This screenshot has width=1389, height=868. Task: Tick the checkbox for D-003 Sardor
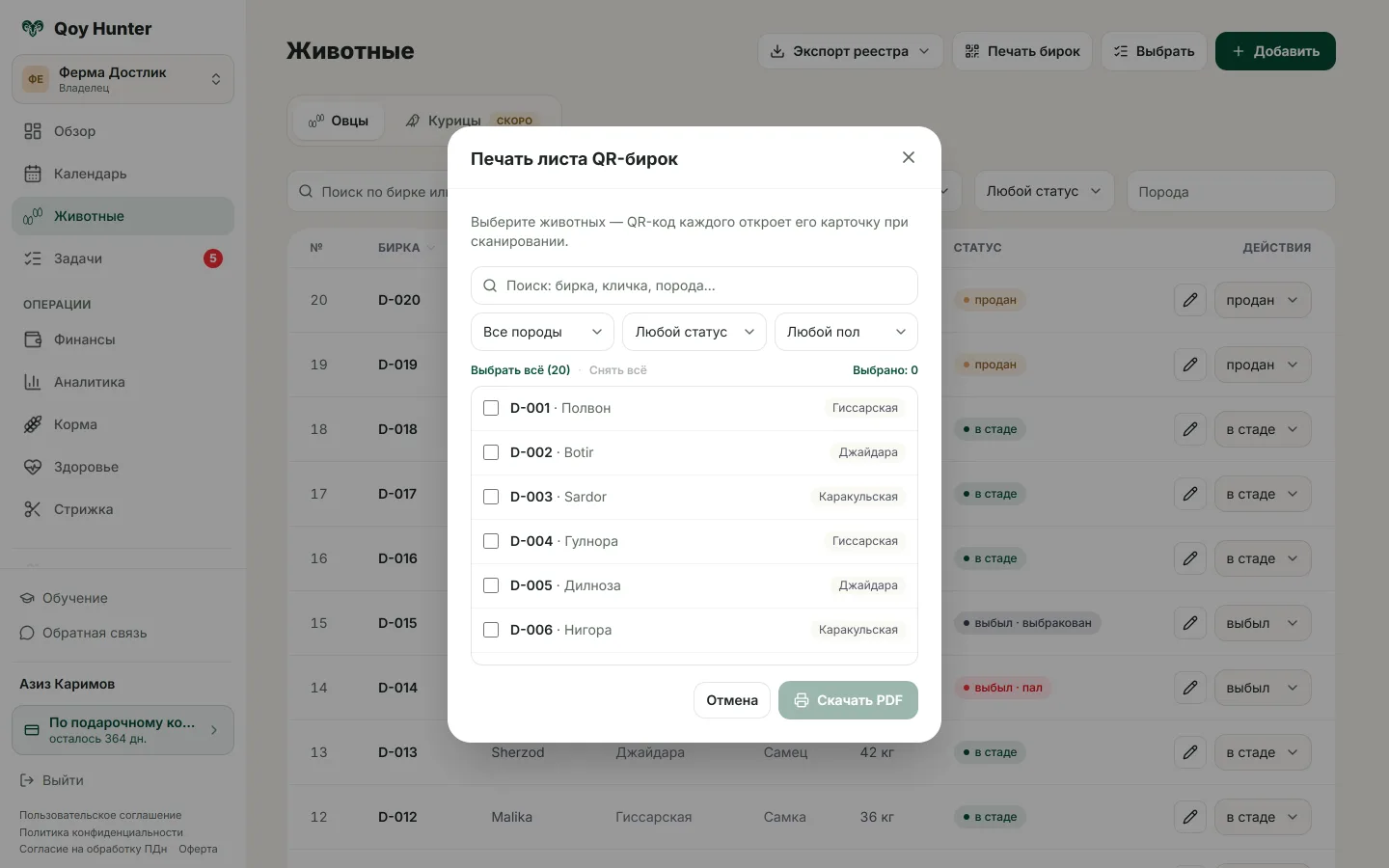click(x=491, y=497)
